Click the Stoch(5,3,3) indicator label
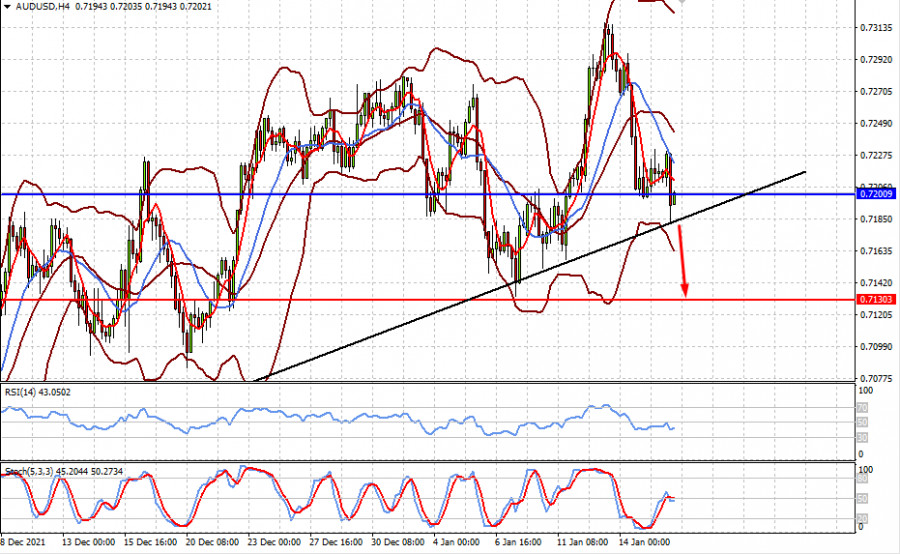 [x=64, y=471]
